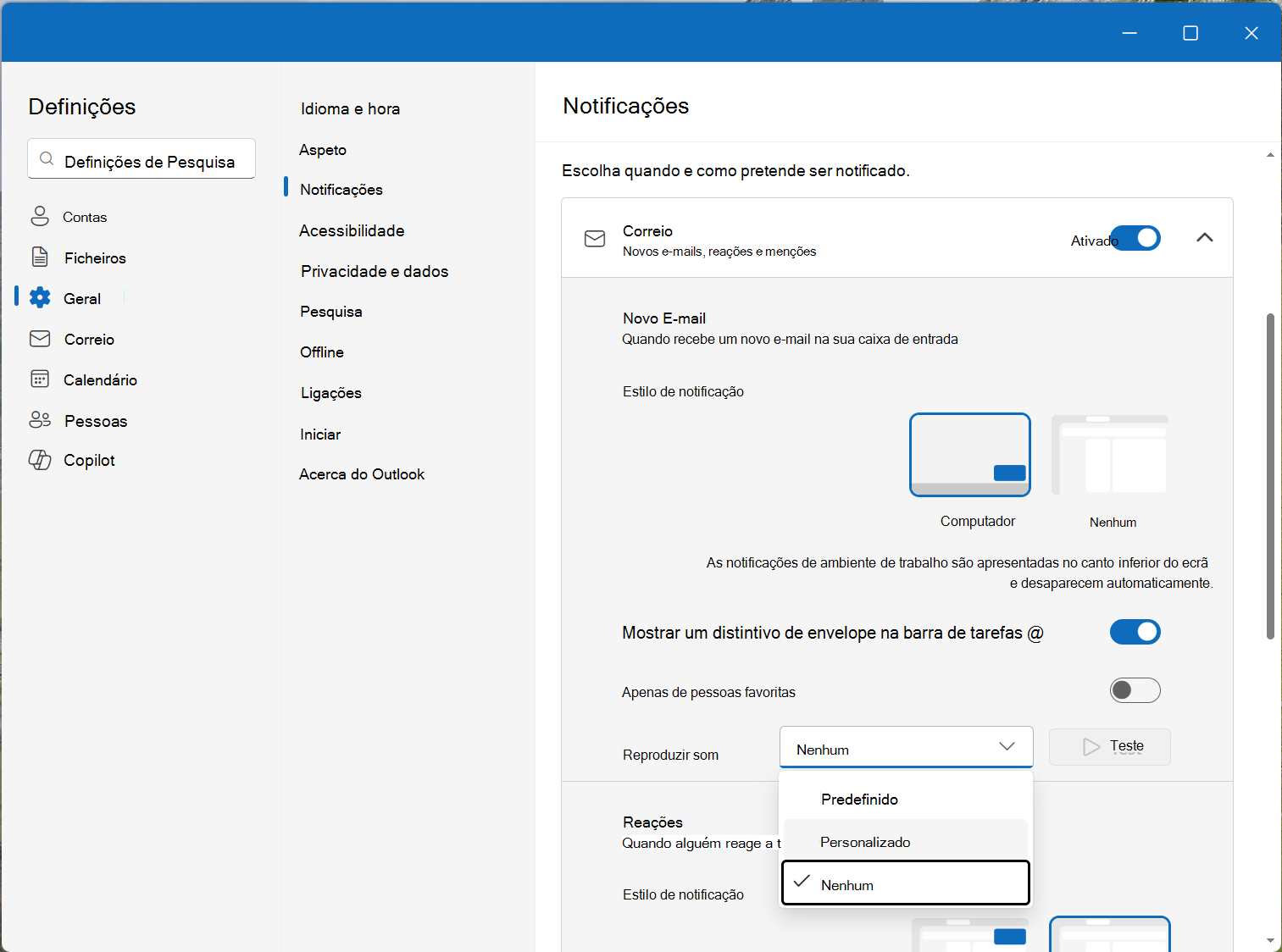Screen dimensions: 1282x952
Task: Turn off the Correio Ativado toggle
Action: [1135, 238]
